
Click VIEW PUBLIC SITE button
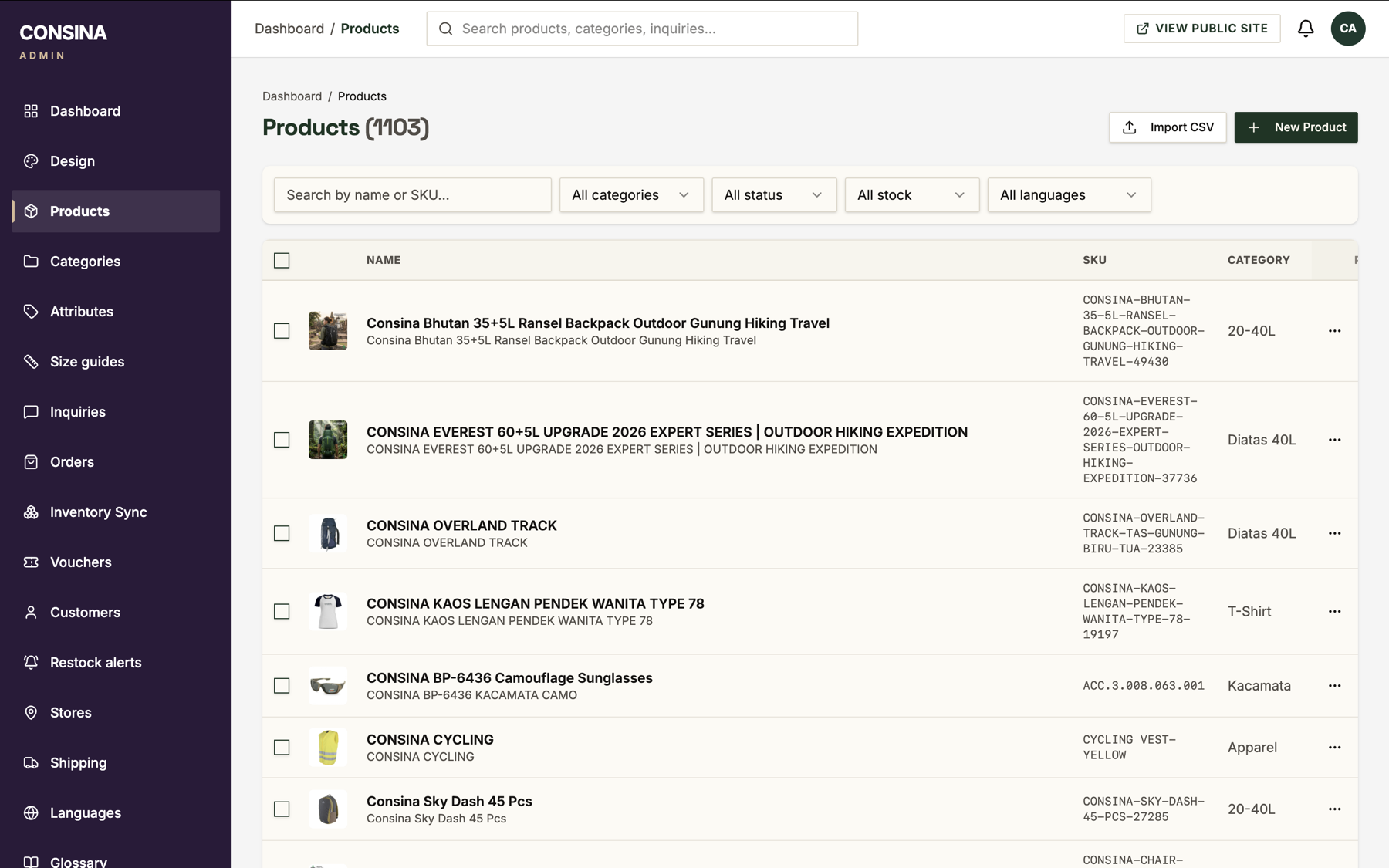tap(1201, 29)
